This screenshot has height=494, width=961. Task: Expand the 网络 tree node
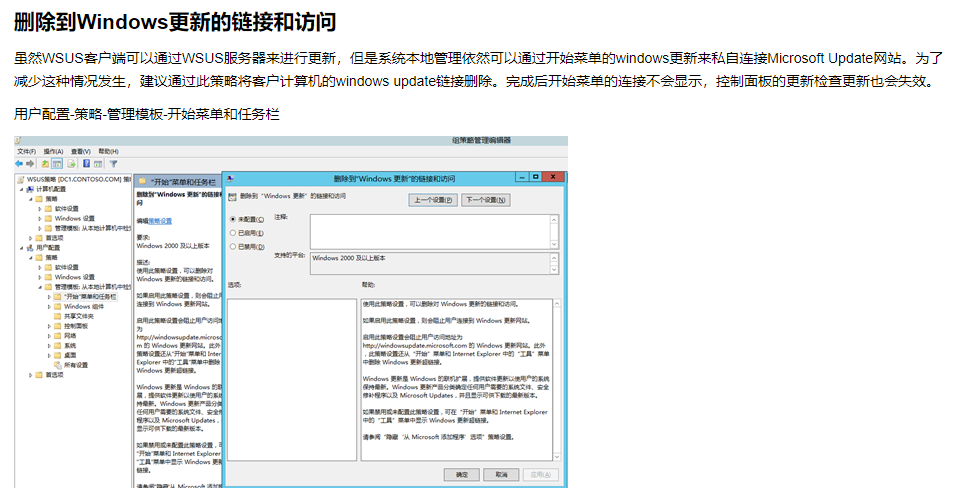coord(50,336)
